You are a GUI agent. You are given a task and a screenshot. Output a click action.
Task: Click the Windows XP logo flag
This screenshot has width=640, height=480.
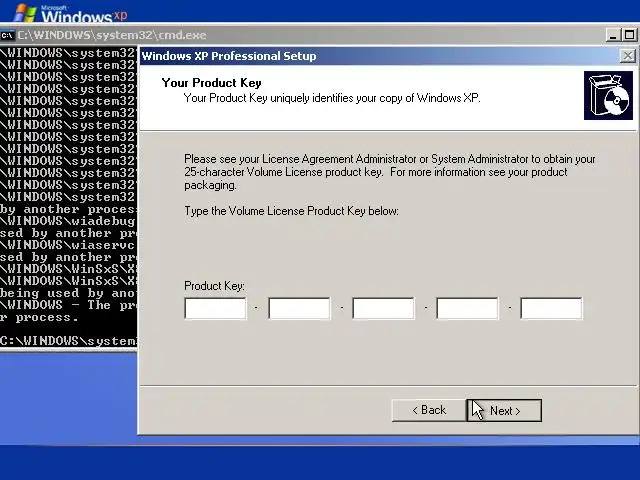(25, 13)
